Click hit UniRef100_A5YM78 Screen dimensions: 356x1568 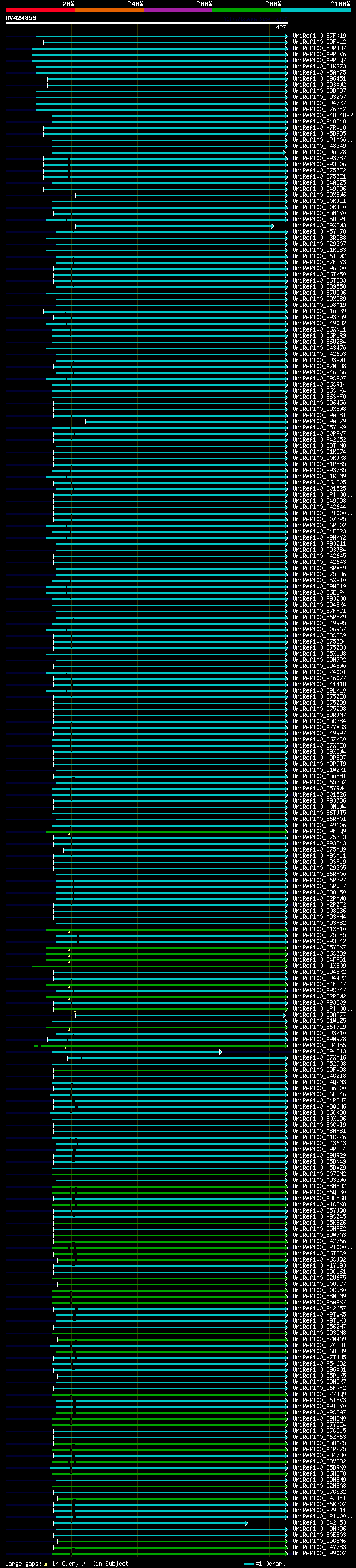click(x=319, y=232)
